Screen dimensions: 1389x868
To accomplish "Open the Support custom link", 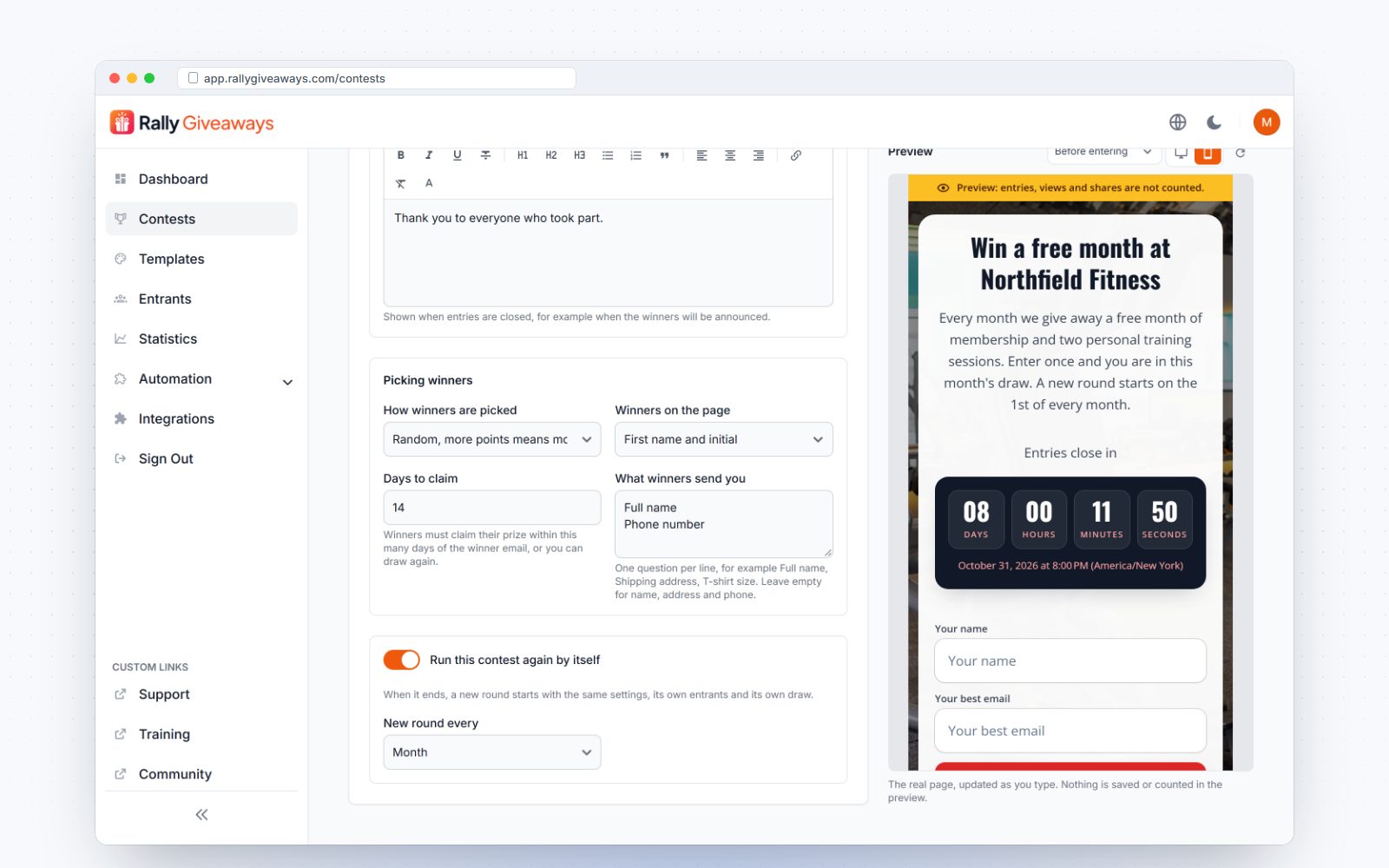I will click(x=201, y=694).
